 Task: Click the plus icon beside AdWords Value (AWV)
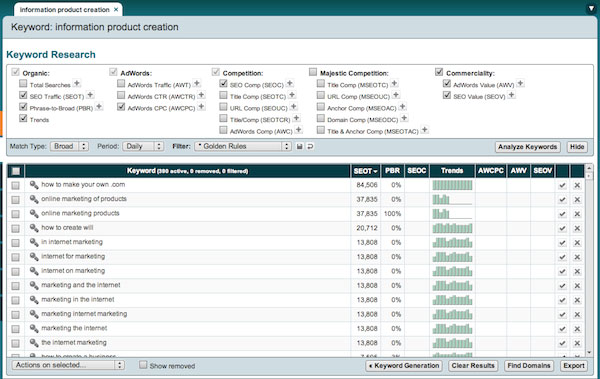520,83
